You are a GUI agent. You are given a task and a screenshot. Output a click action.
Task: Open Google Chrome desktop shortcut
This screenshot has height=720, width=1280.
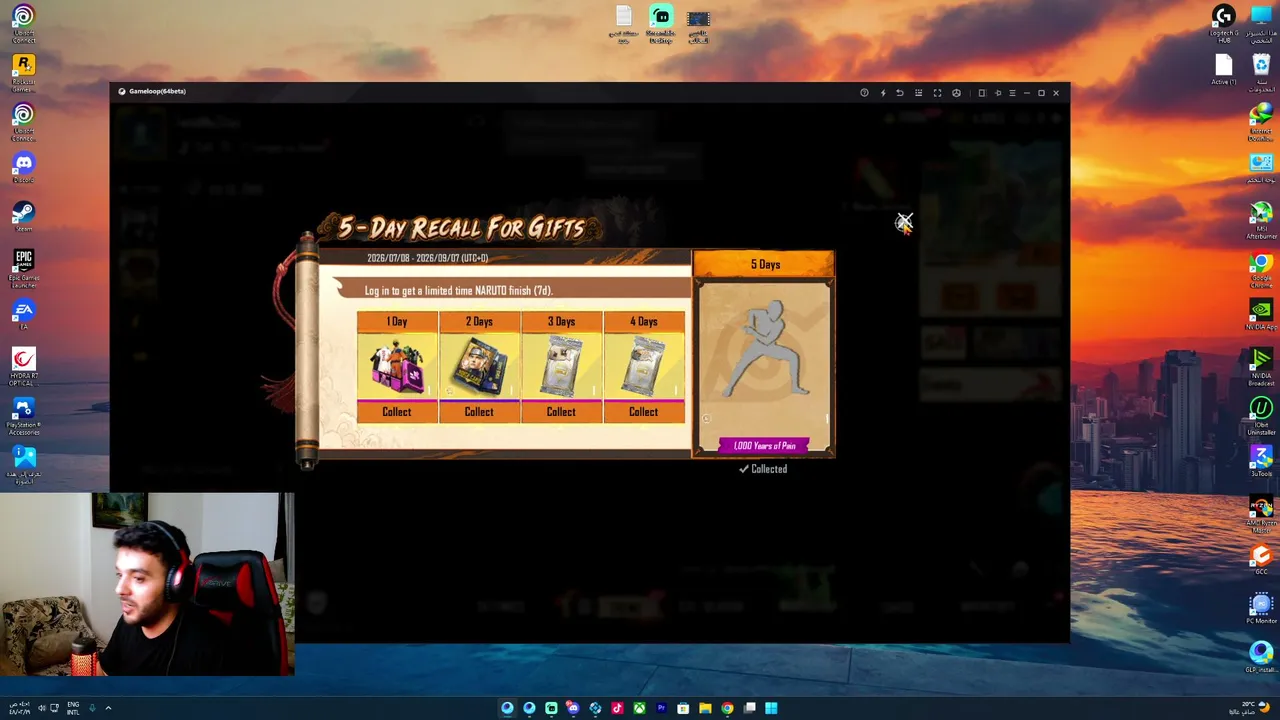click(x=1261, y=268)
